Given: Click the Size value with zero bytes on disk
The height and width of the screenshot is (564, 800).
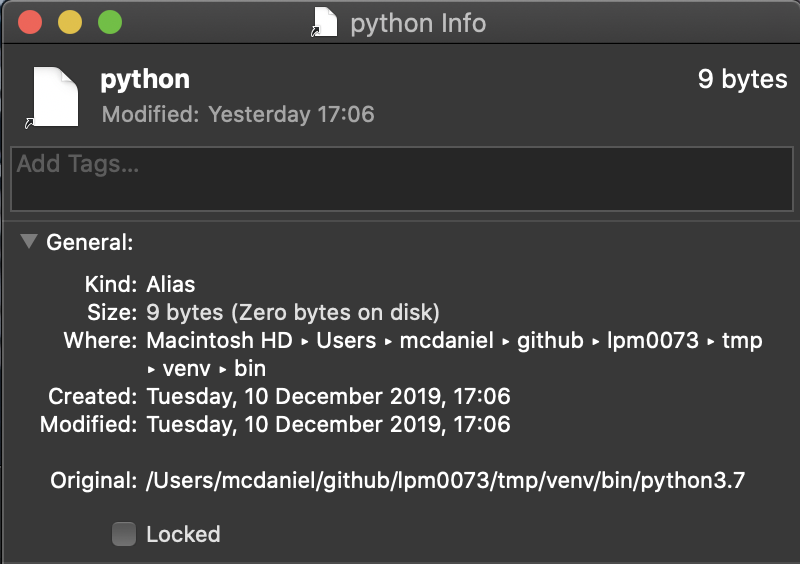Looking at the screenshot, I should [293, 312].
